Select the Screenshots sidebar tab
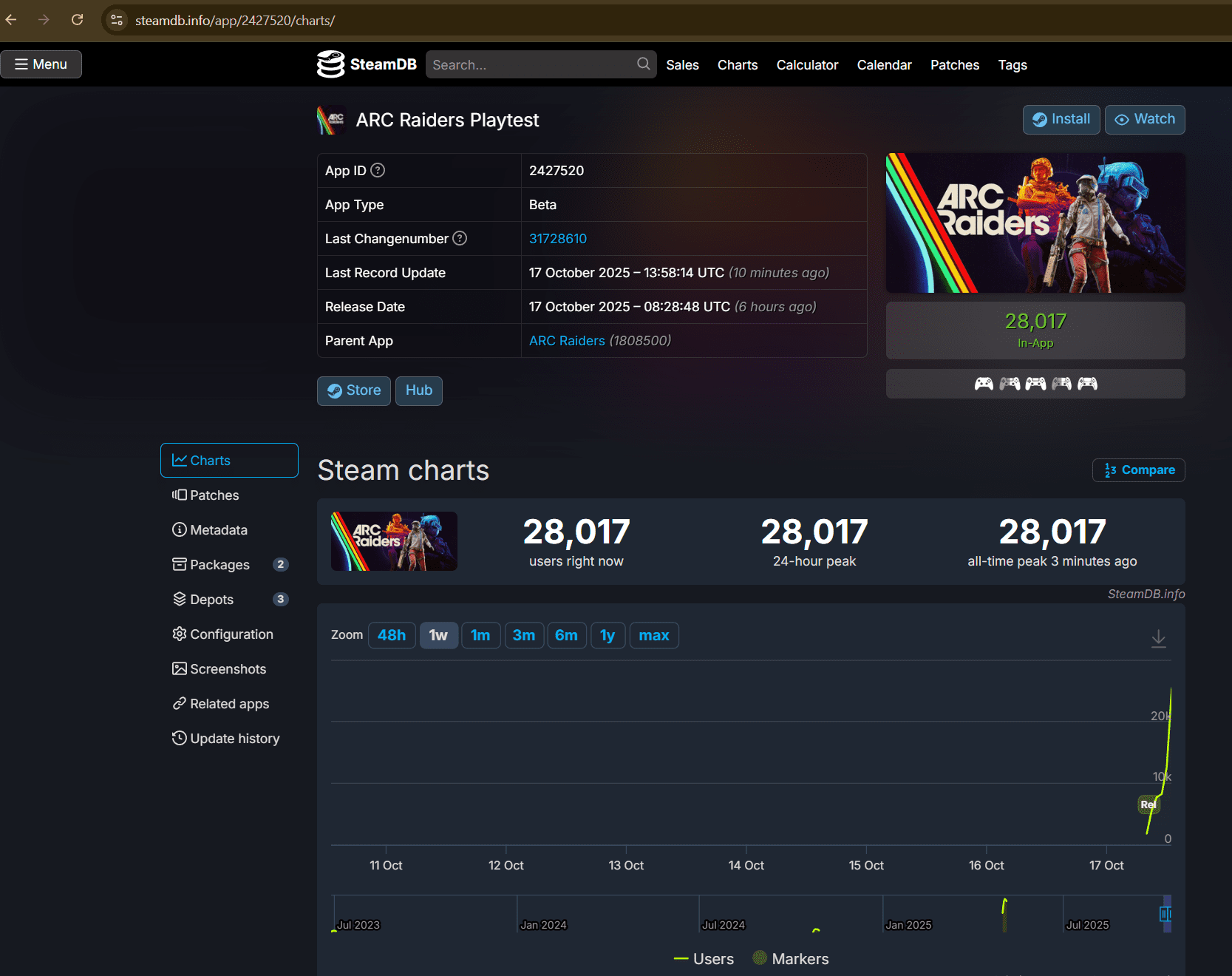This screenshot has width=1232, height=976. (229, 669)
